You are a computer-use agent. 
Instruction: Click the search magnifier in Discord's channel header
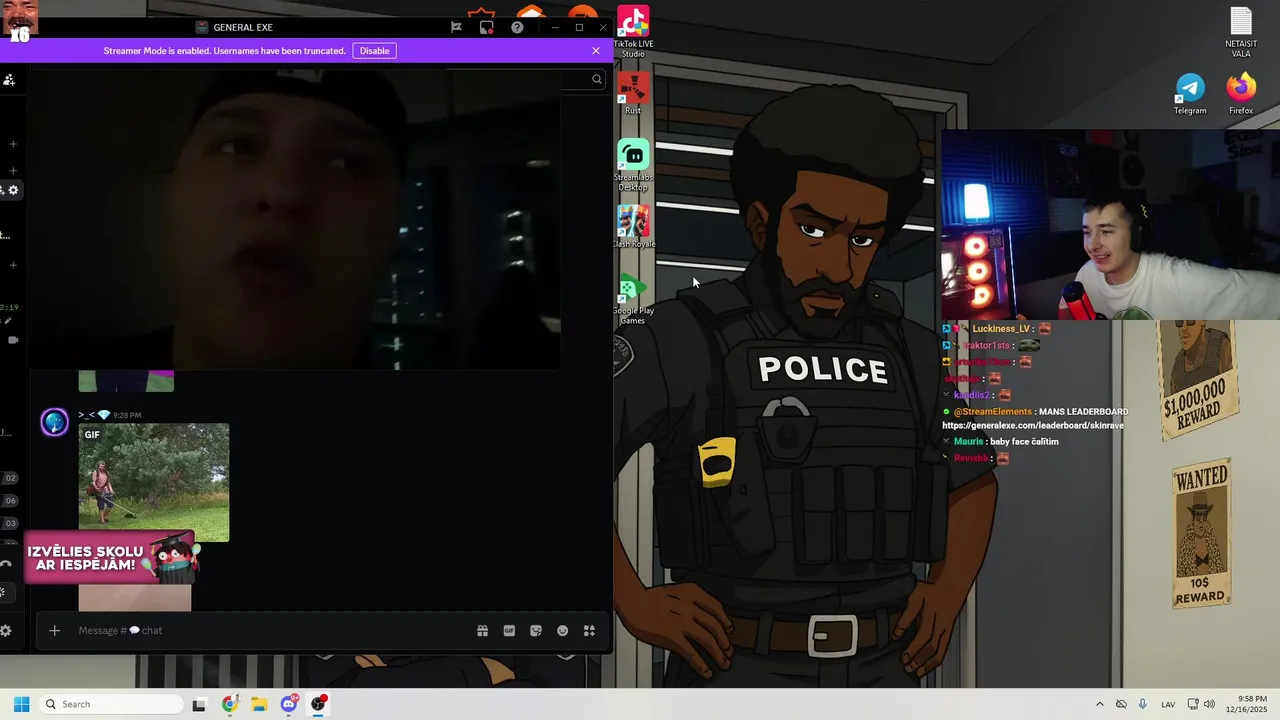597,79
